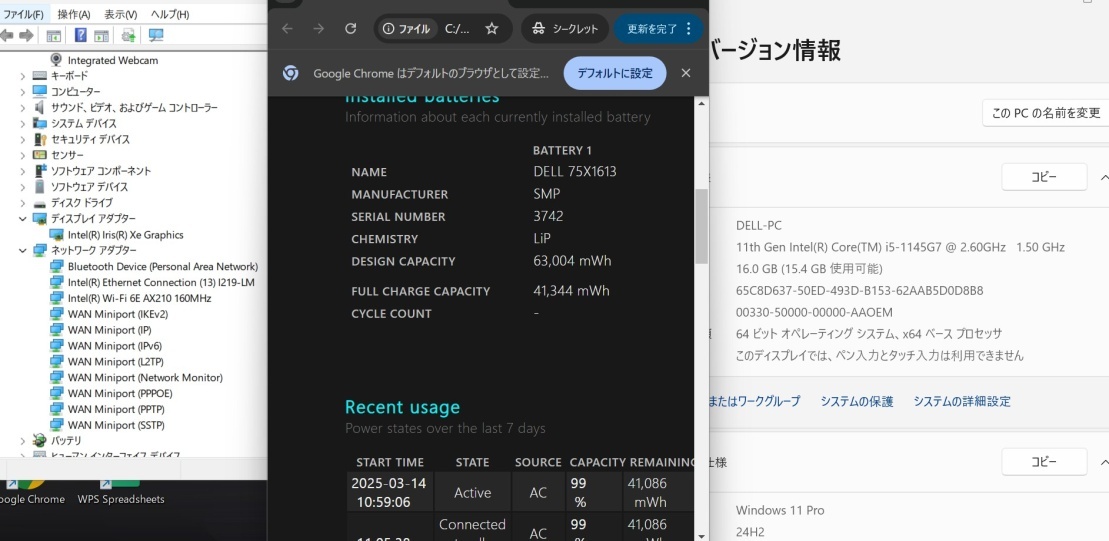
Task: Open the ヘルプ(H) menu
Action: click(170, 14)
